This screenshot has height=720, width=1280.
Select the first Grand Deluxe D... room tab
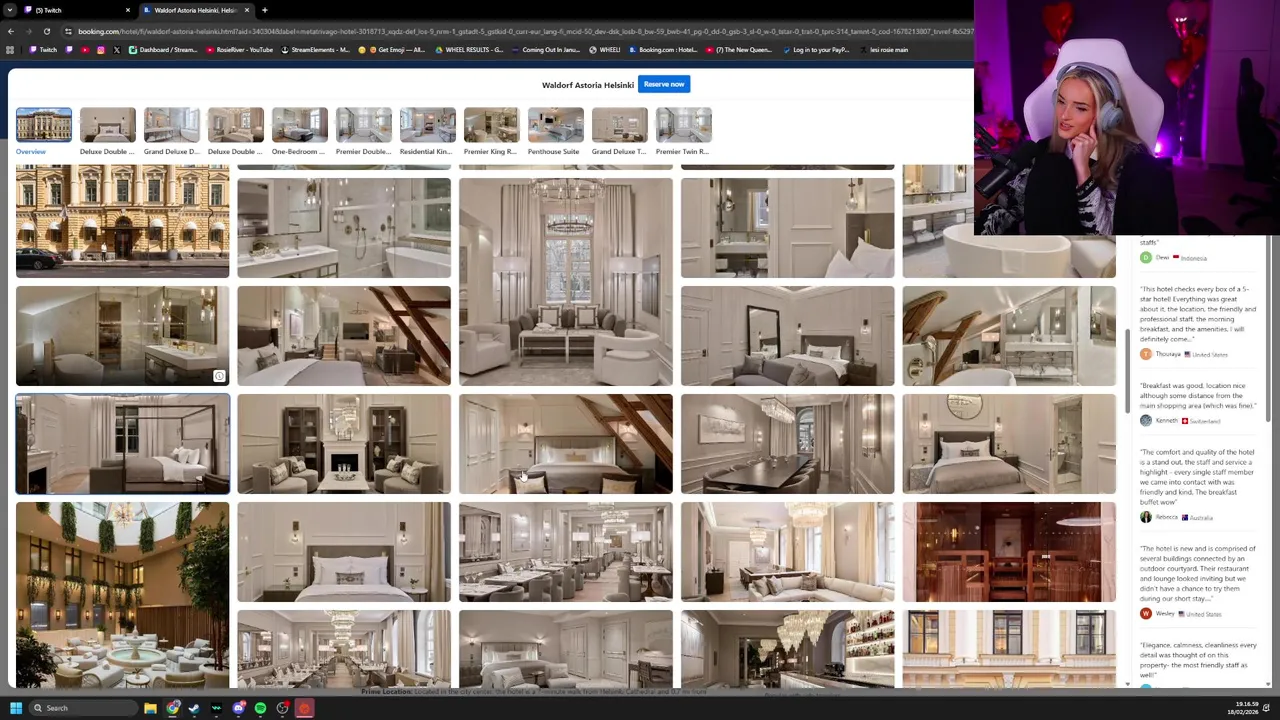point(171,131)
